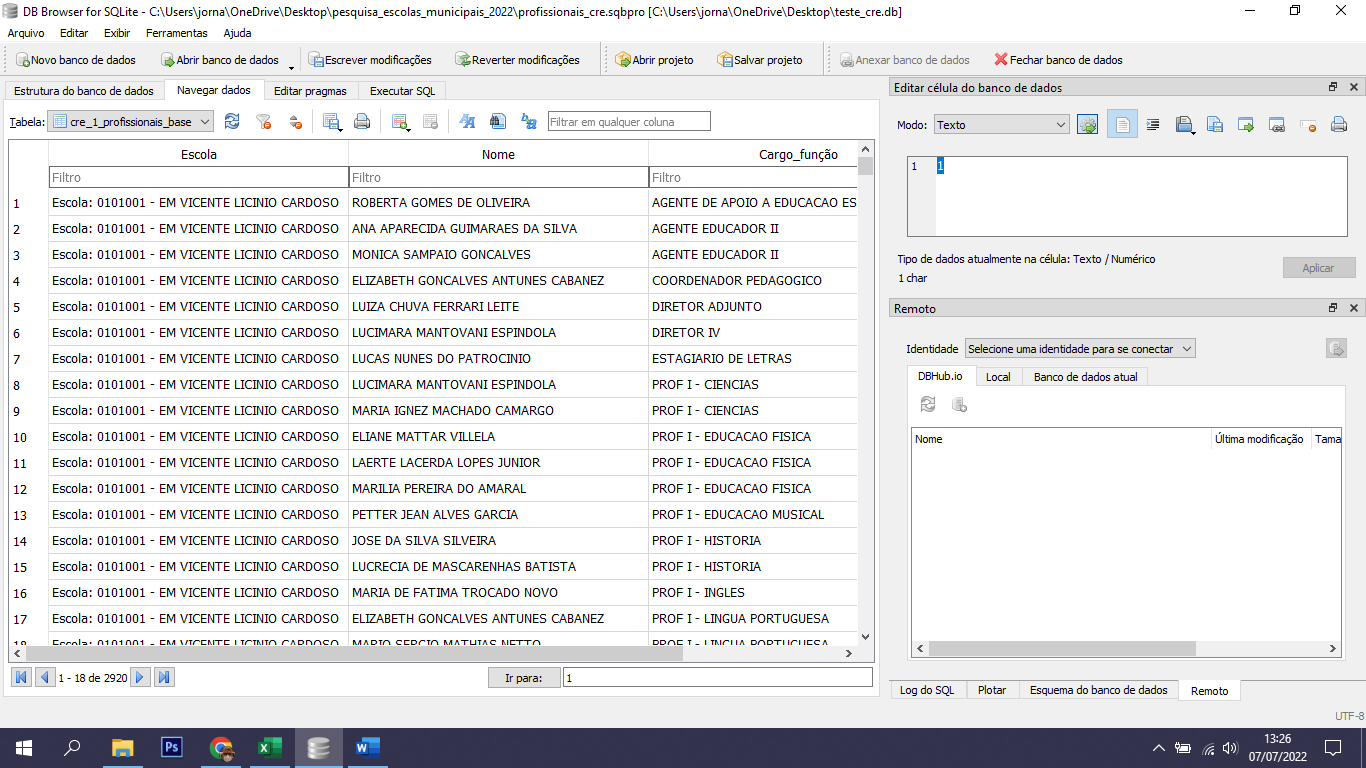This screenshot has width=1366, height=768.
Task: Toggle word wrap in cell editor
Action: click(1122, 125)
